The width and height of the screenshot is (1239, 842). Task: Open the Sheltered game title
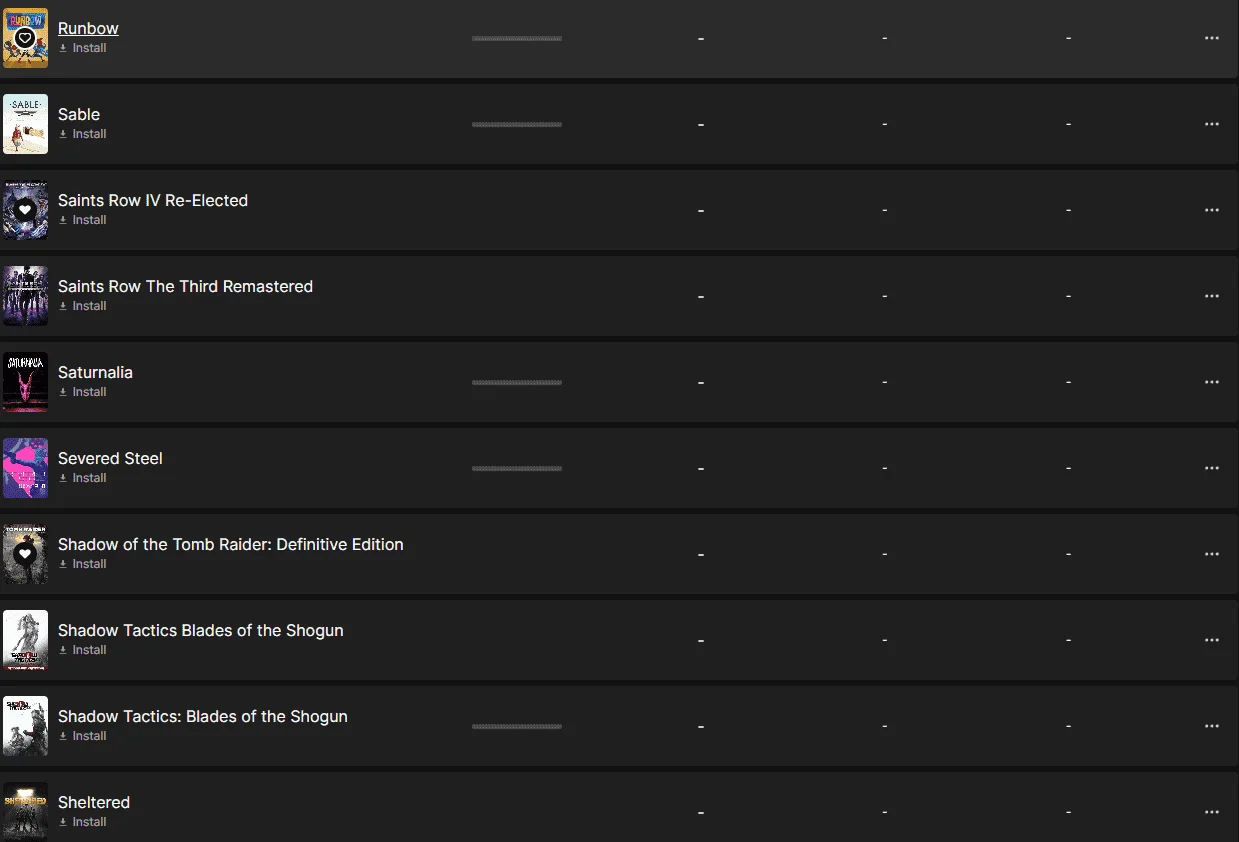tap(94, 802)
